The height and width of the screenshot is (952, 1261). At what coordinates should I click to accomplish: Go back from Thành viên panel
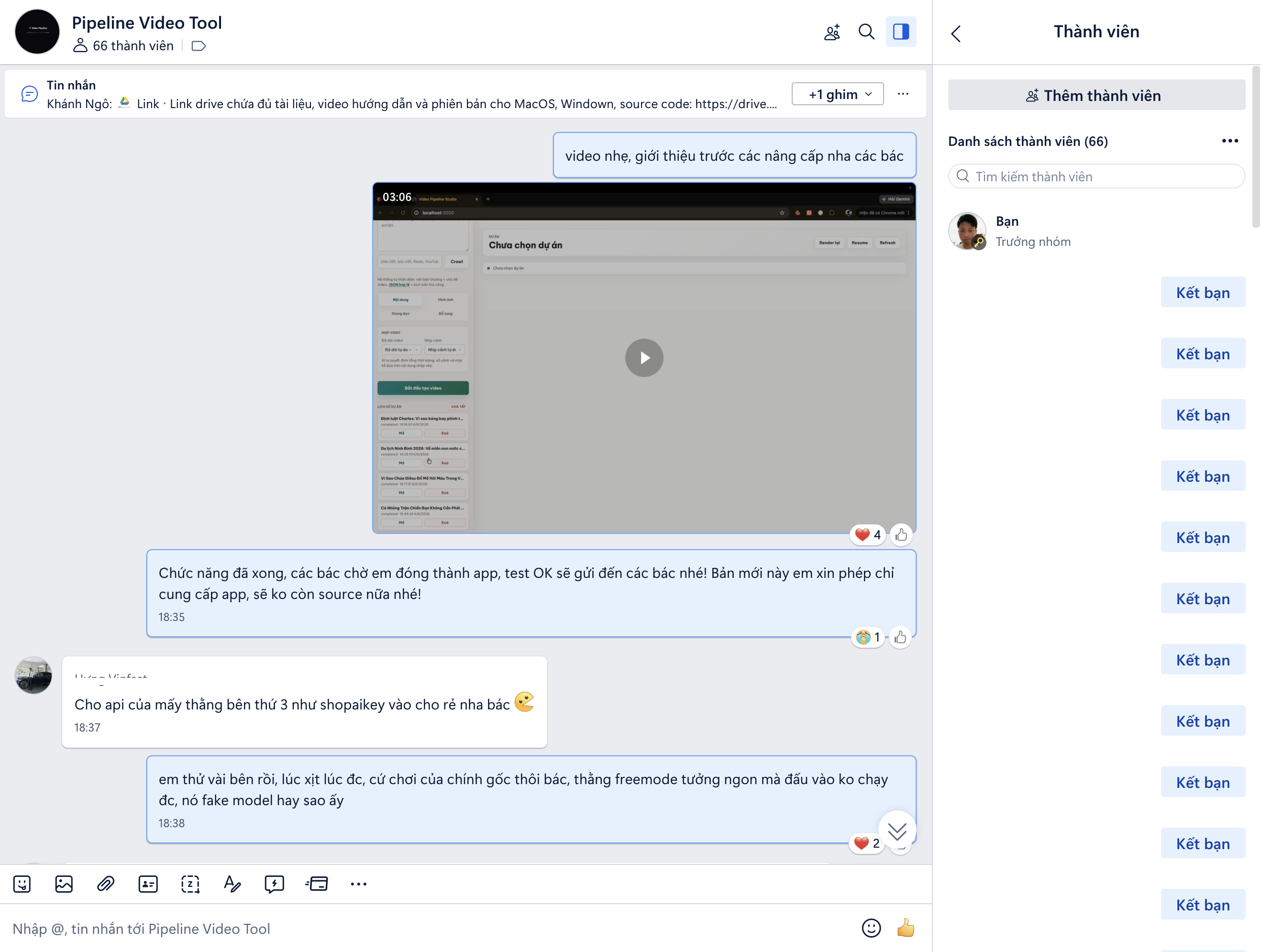click(x=956, y=33)
